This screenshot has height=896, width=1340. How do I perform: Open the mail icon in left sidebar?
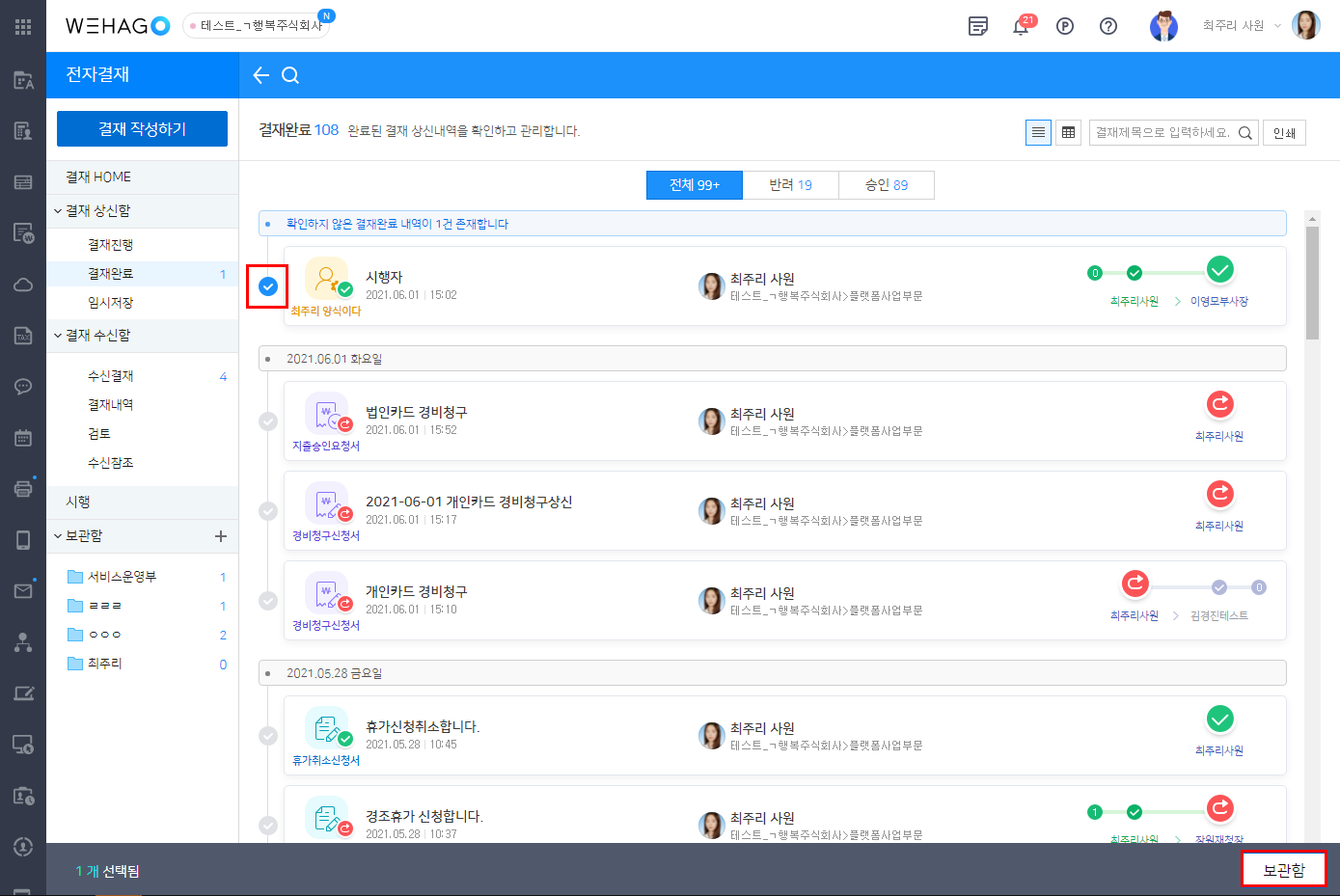(23, 590)
